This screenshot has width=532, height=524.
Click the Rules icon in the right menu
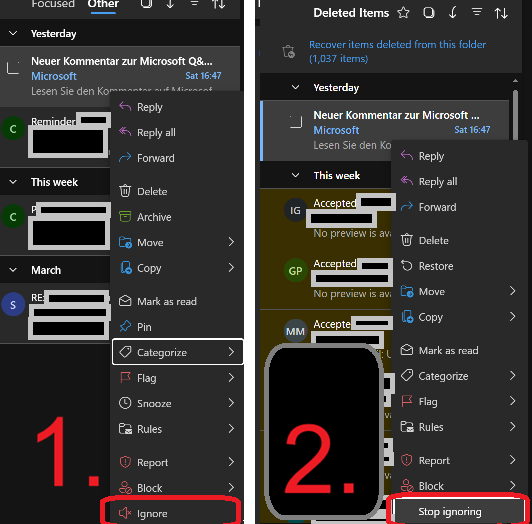coord(407,427)
